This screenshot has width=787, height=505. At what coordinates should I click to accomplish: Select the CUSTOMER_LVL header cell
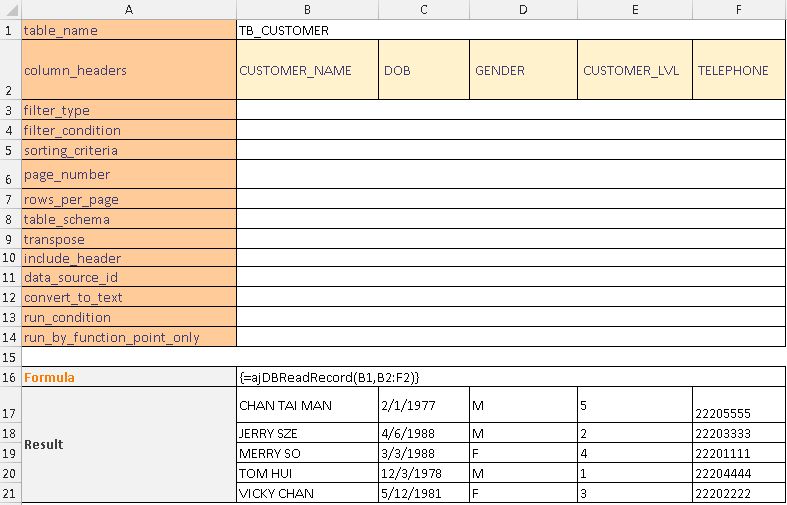(634, 70)
